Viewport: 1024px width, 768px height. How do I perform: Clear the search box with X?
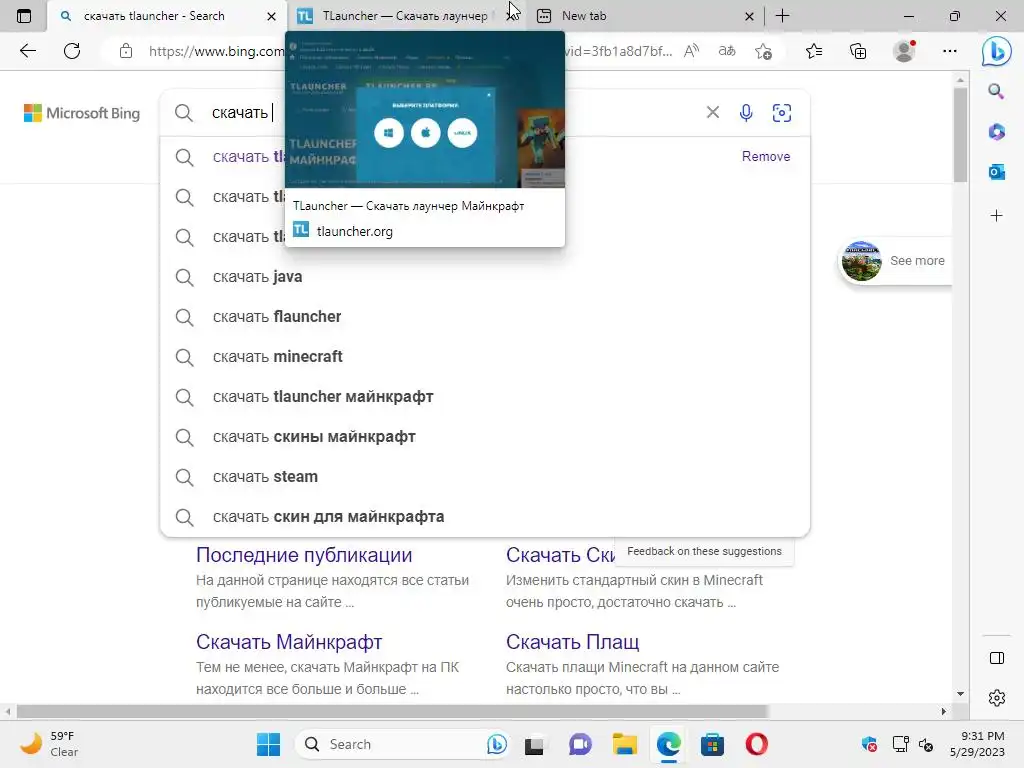pos(712,112)
